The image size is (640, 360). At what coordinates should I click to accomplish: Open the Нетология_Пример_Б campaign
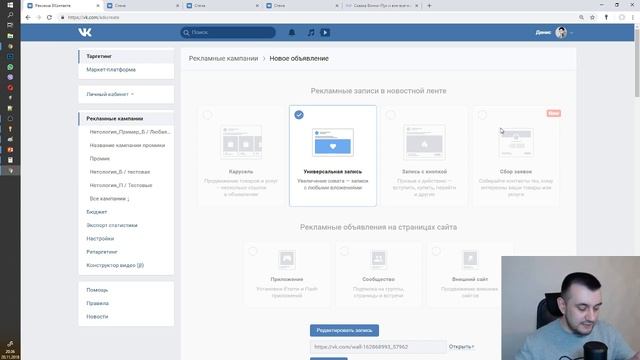(x=130, y=132)
